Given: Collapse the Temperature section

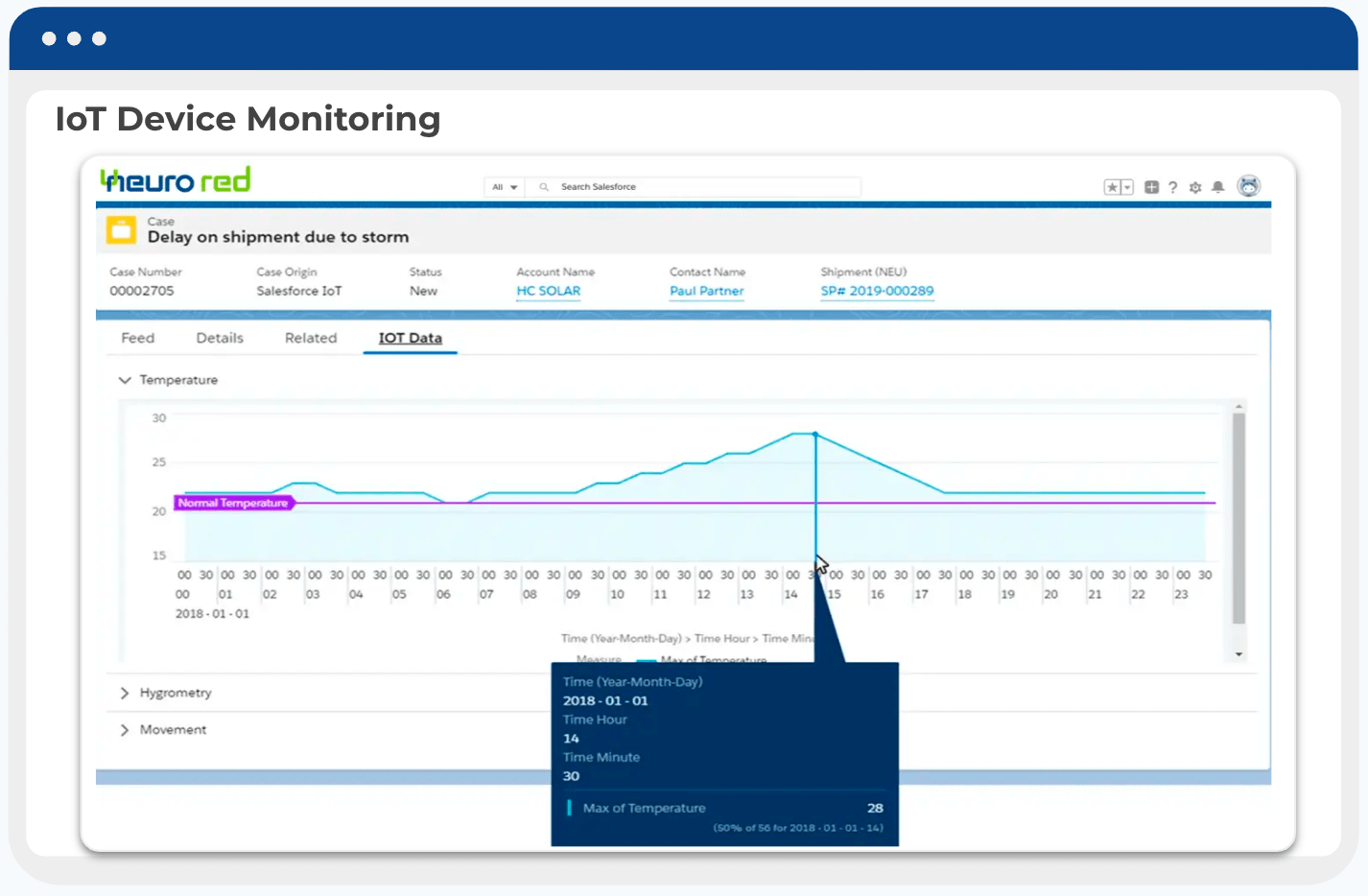Looking at the screenshot, I should [x=125, y=380].
